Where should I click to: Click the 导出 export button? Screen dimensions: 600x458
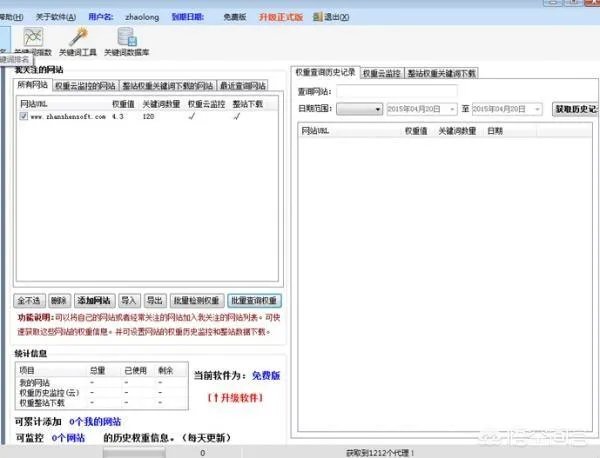tap(155, 301)
